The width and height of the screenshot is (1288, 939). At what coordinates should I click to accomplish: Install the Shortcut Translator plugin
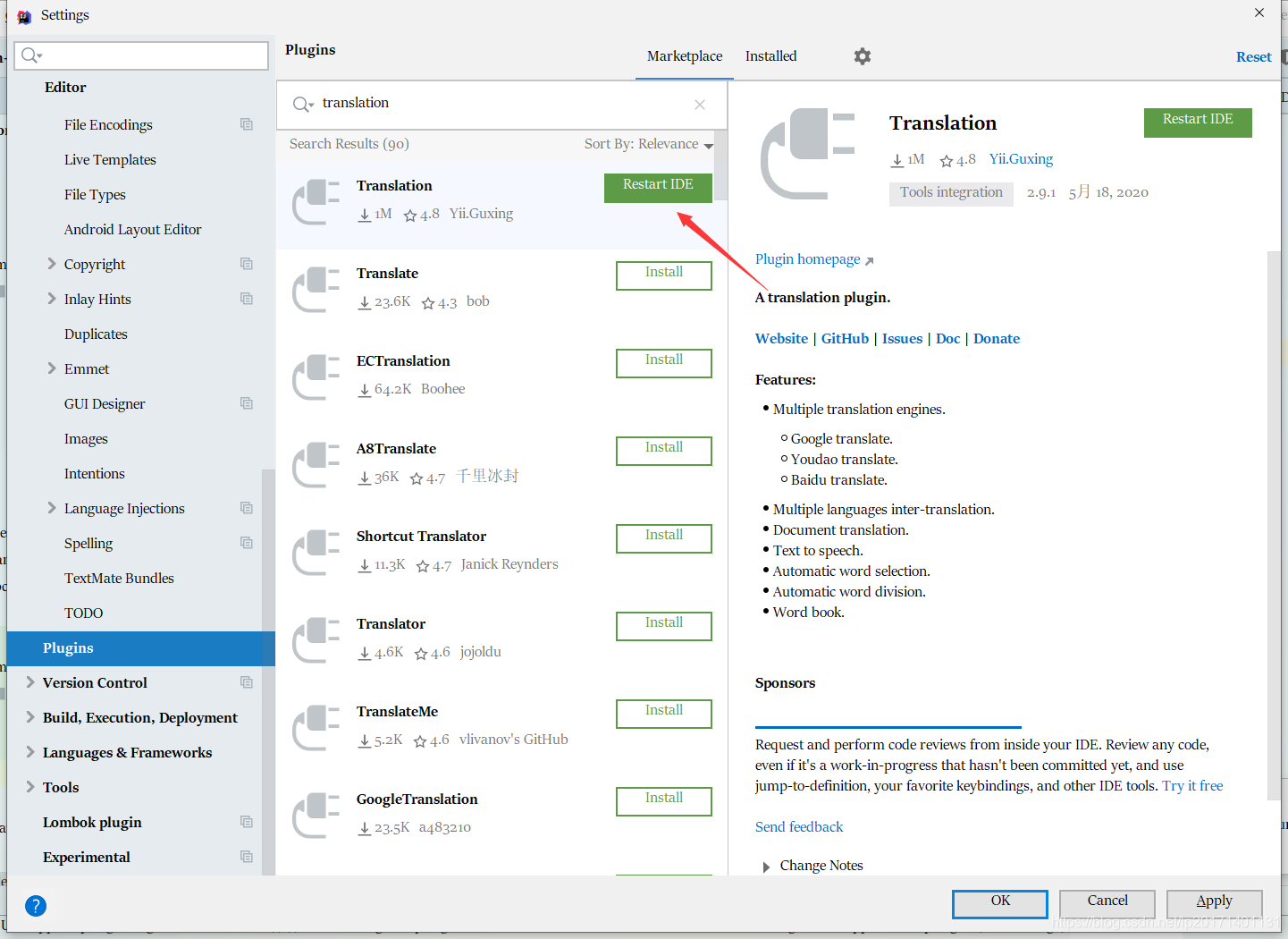tap(664, 538)
